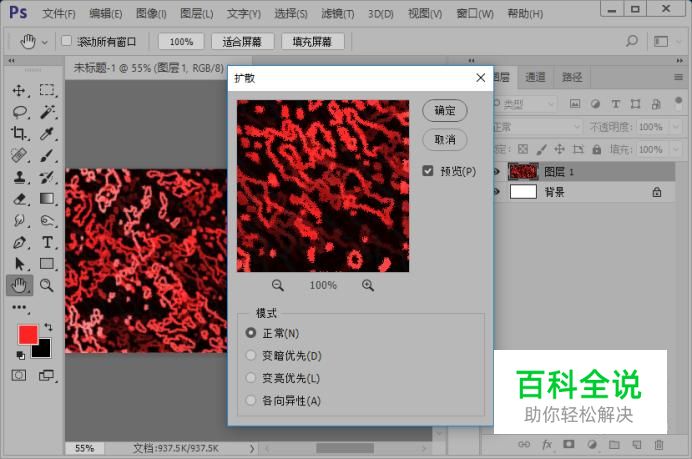Screen dimensions: 692x459
Task: Open the layer fill dropdown arrow
Action: 675,150
